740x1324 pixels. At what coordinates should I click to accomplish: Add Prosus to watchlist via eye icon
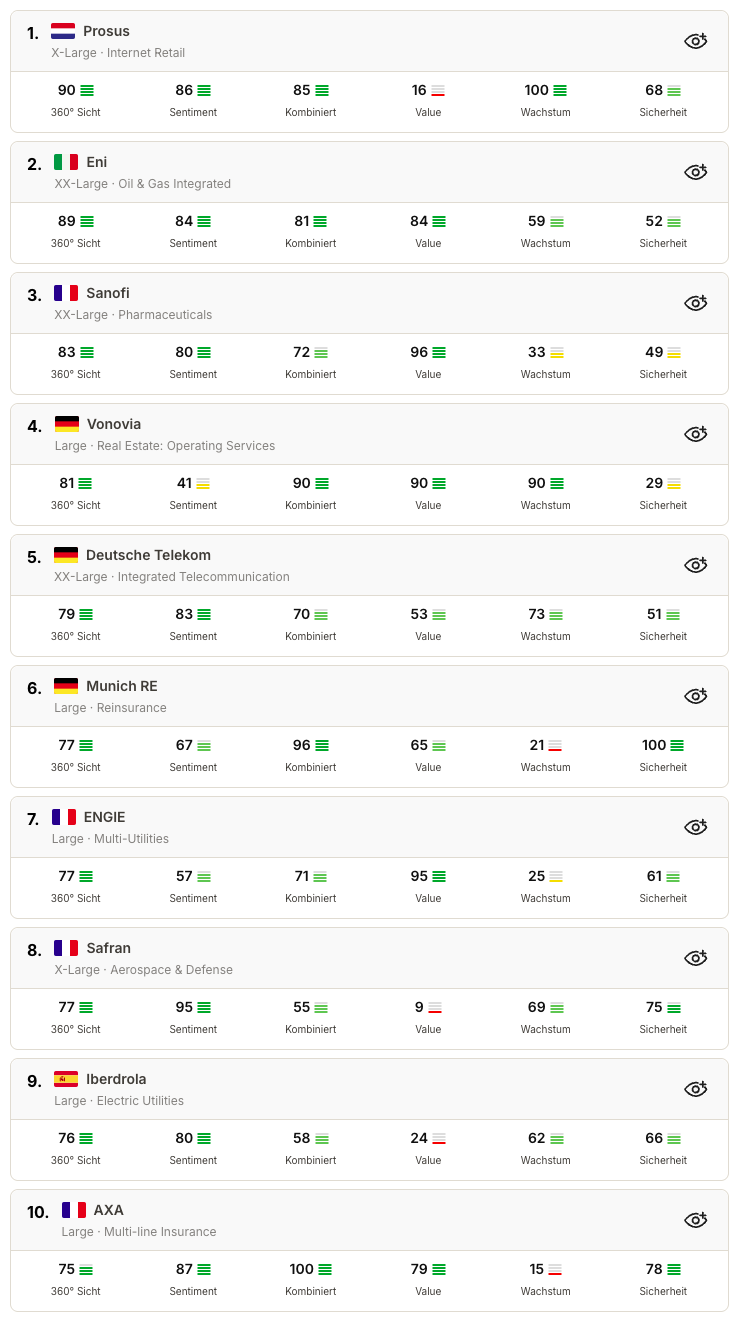695,41
